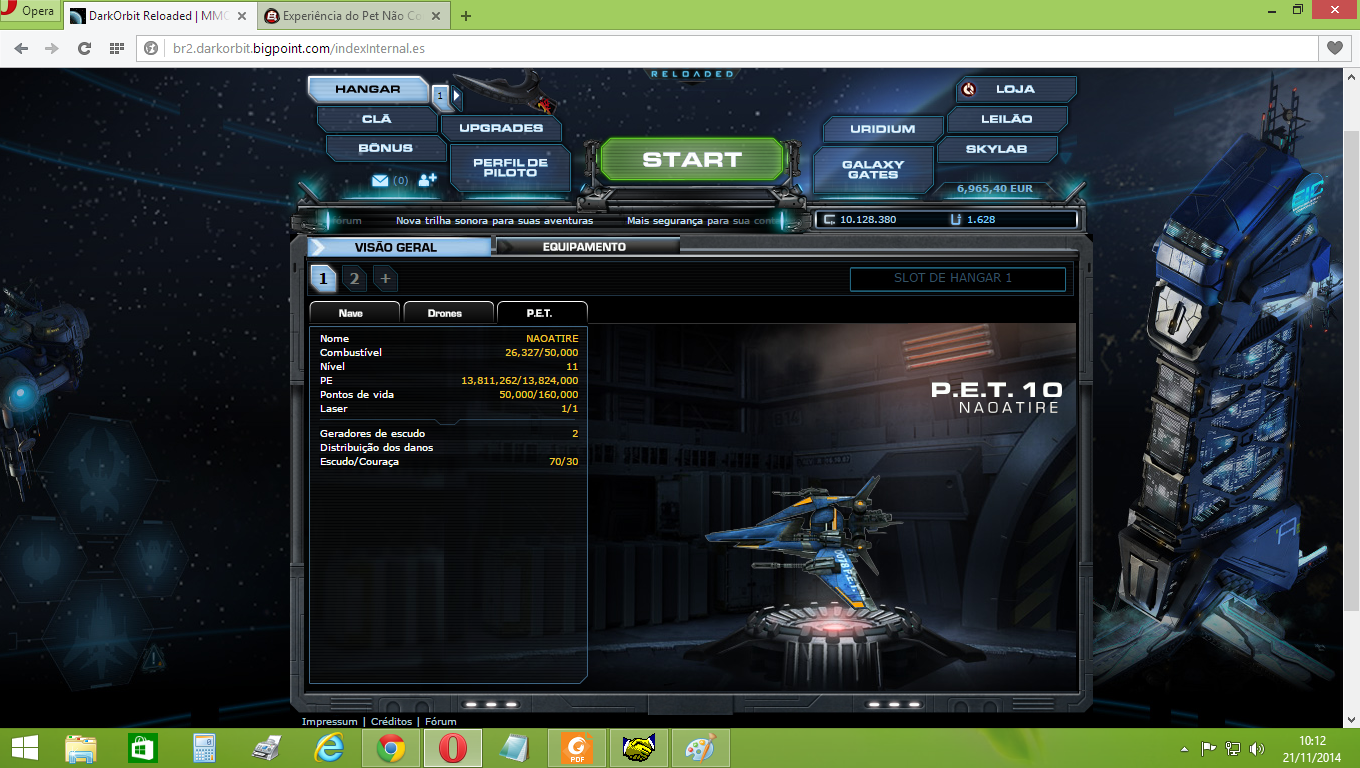This screenshot has width=1360, height=768.
Task: Click the Opera taskbar icon
Action: tap(453, 748)
